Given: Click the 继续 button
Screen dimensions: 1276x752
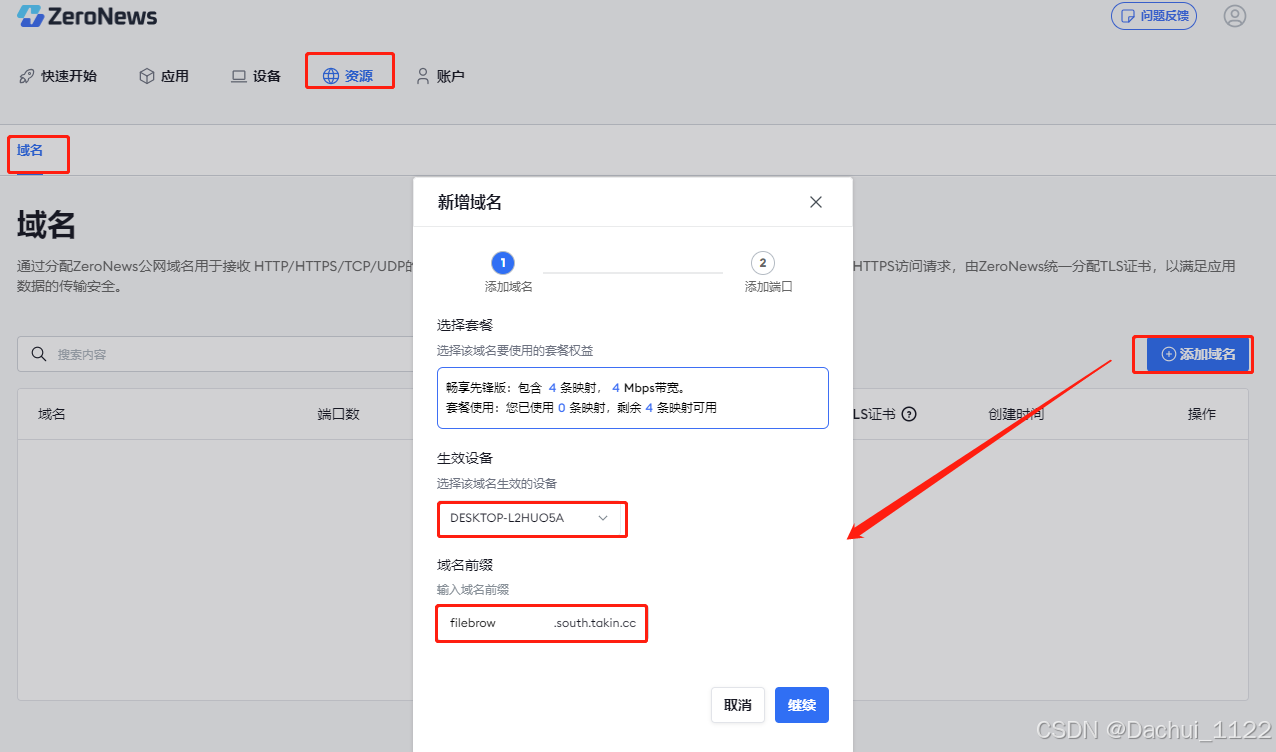Looking at the screenshot, I should 801,705.
